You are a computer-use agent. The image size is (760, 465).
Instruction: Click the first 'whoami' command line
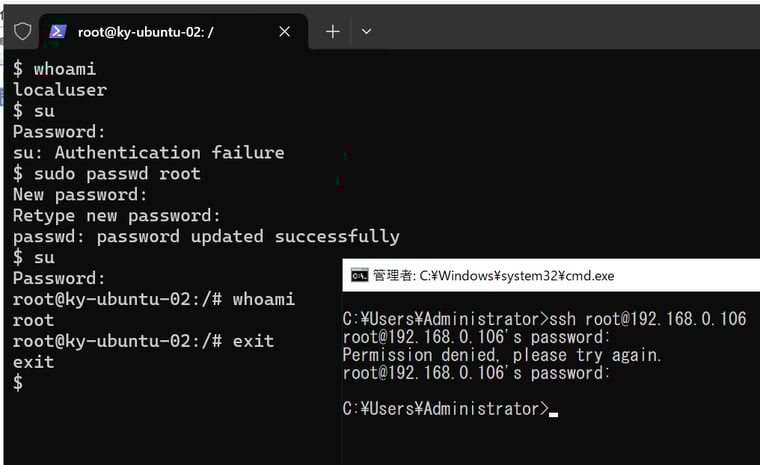54,69
